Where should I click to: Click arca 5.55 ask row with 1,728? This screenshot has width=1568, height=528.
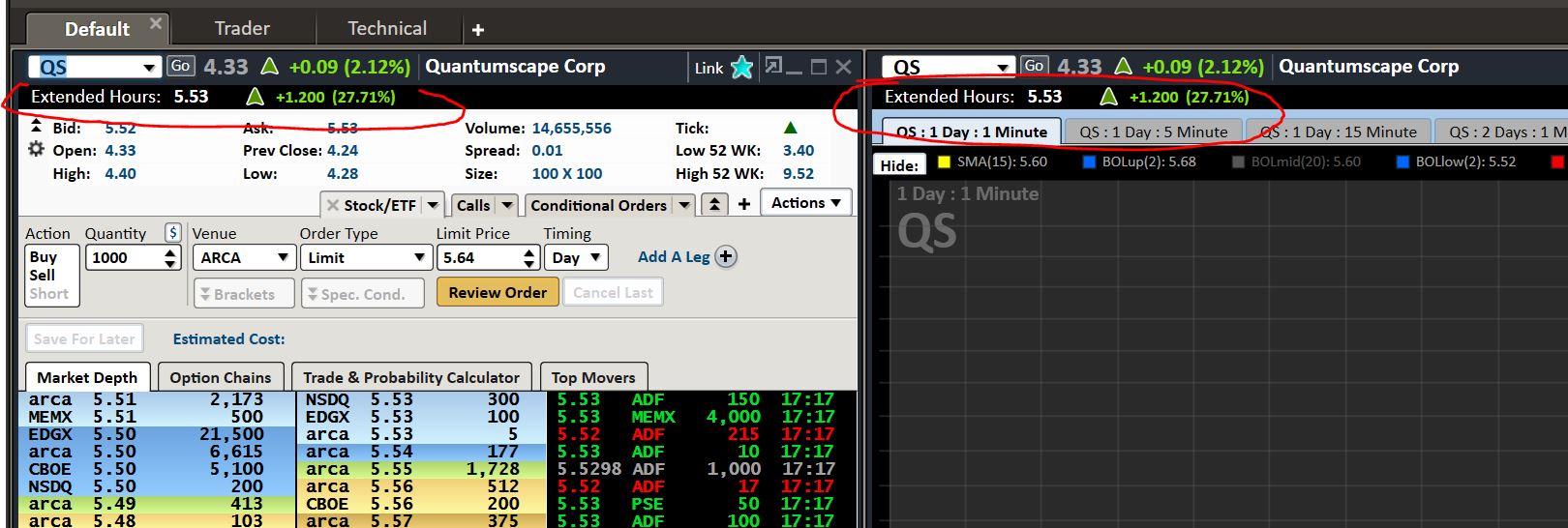tap(421, 469)
